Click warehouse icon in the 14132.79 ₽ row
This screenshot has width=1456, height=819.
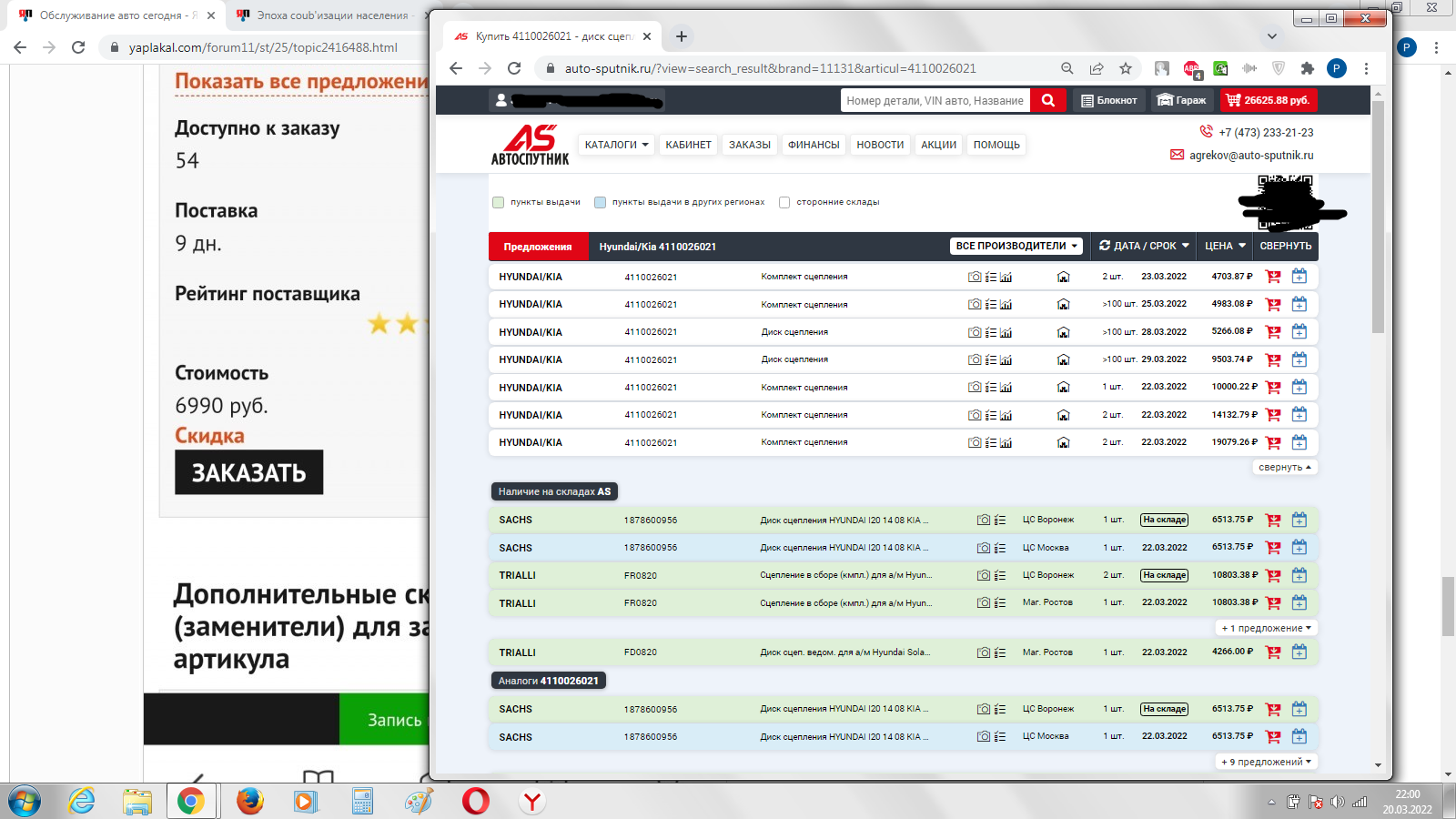point(1063,415)
